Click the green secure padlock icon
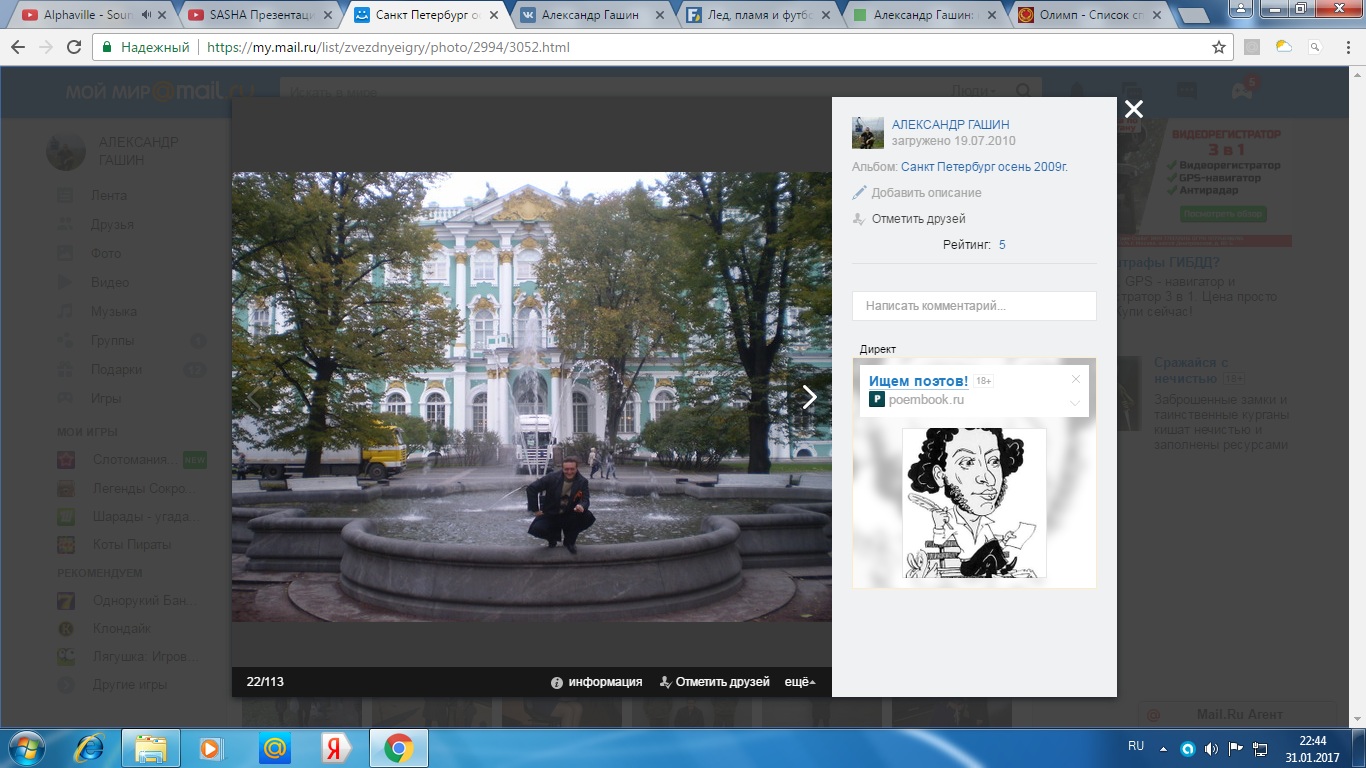The image size is (1366, 768). (106, 47)
